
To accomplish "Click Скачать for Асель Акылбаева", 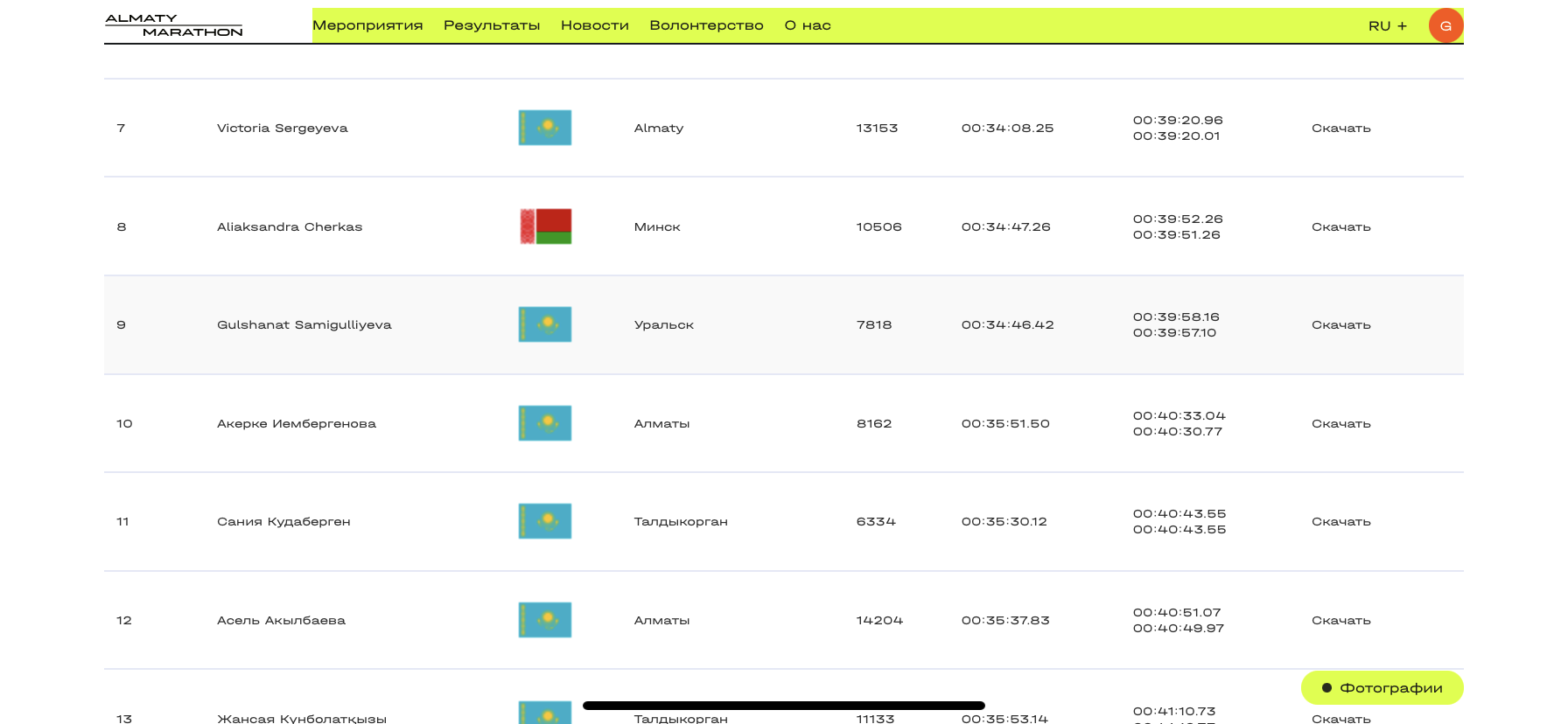I will [1340, 621].
